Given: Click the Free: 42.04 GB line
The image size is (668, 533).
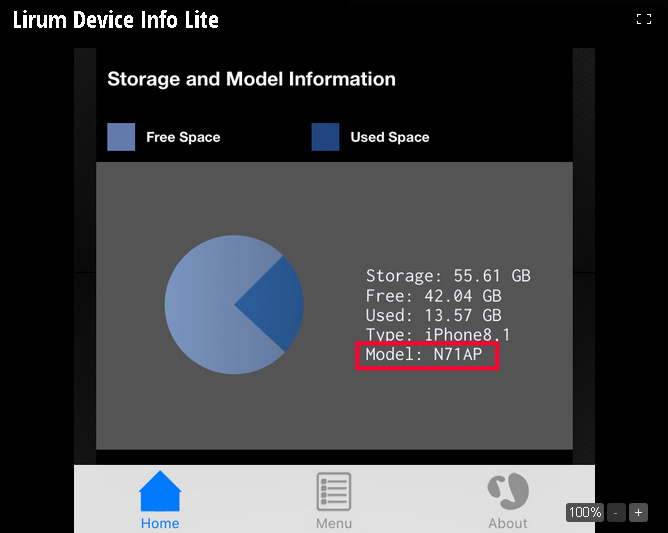Looking at the screenshot, I should click(433, 296).
